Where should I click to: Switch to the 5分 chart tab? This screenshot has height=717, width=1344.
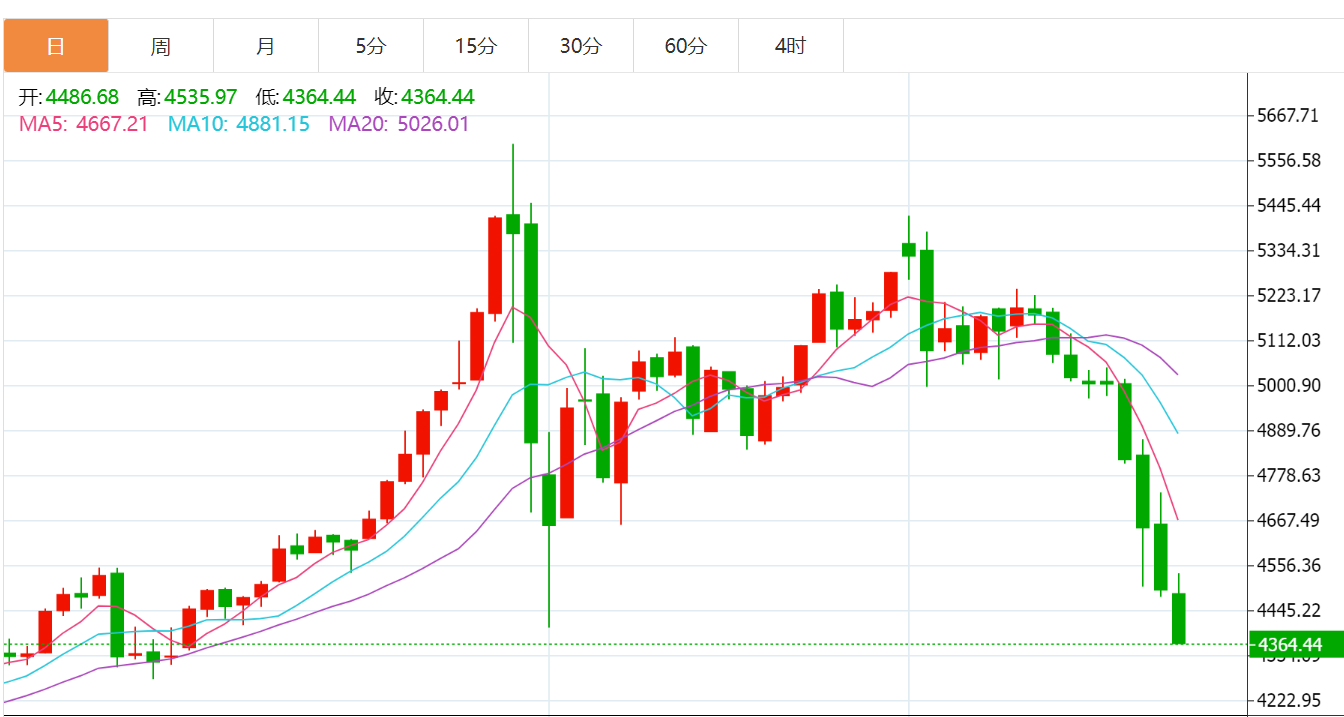coord(371,46)
